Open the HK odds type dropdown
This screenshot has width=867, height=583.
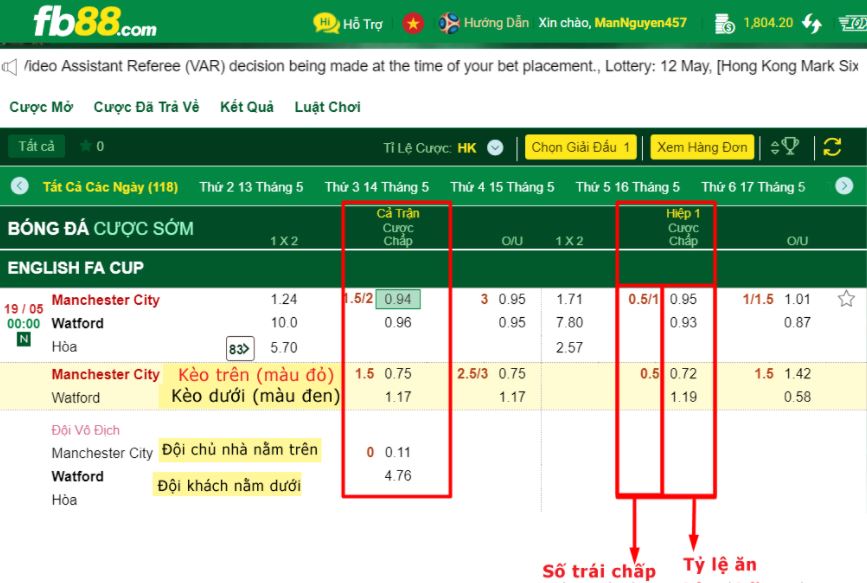coord(495,148)
